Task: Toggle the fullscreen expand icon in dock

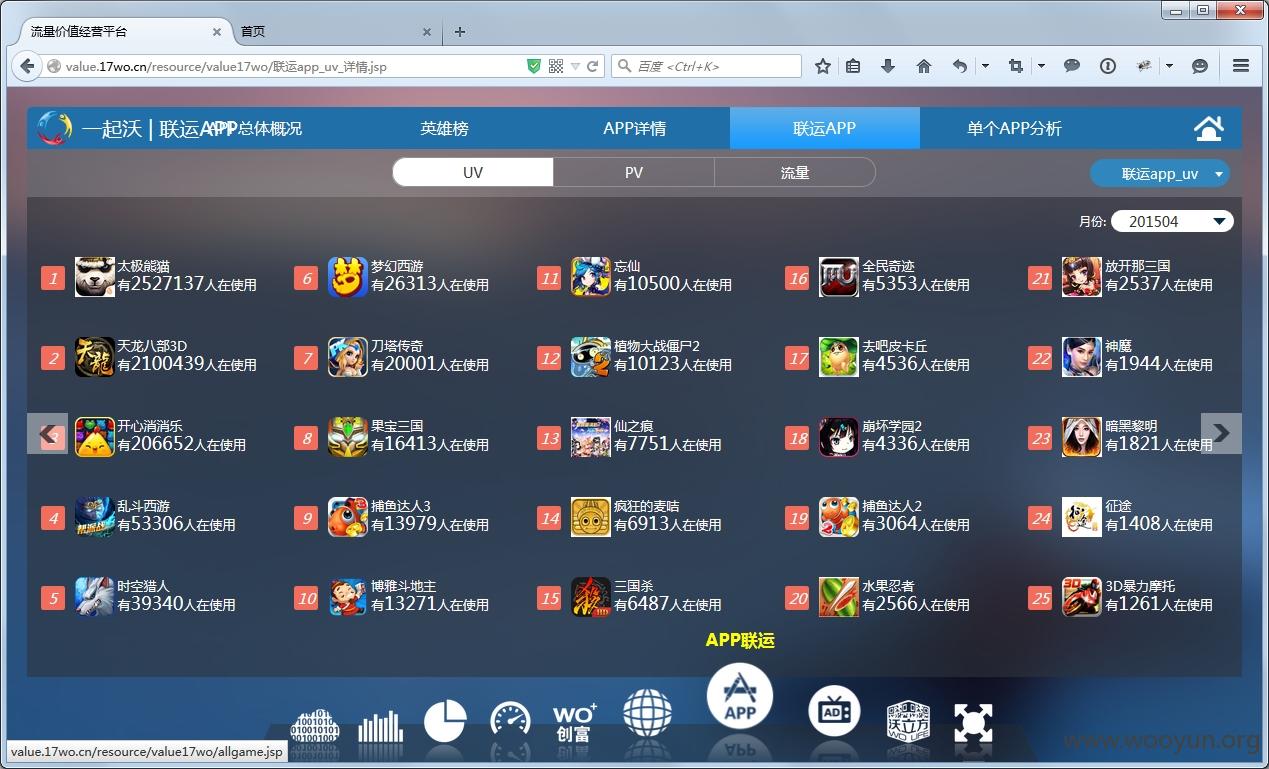Action: (973, 722)
